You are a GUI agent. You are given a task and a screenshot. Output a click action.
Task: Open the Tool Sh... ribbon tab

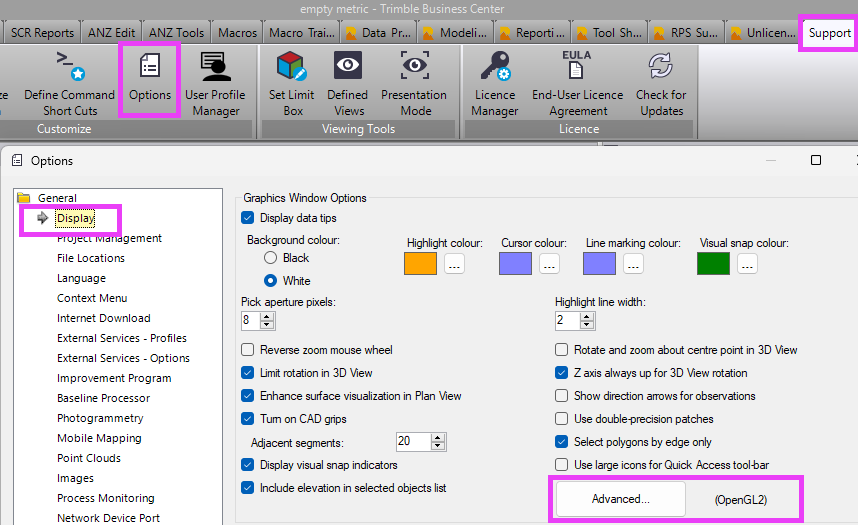[x=610, y=33]
